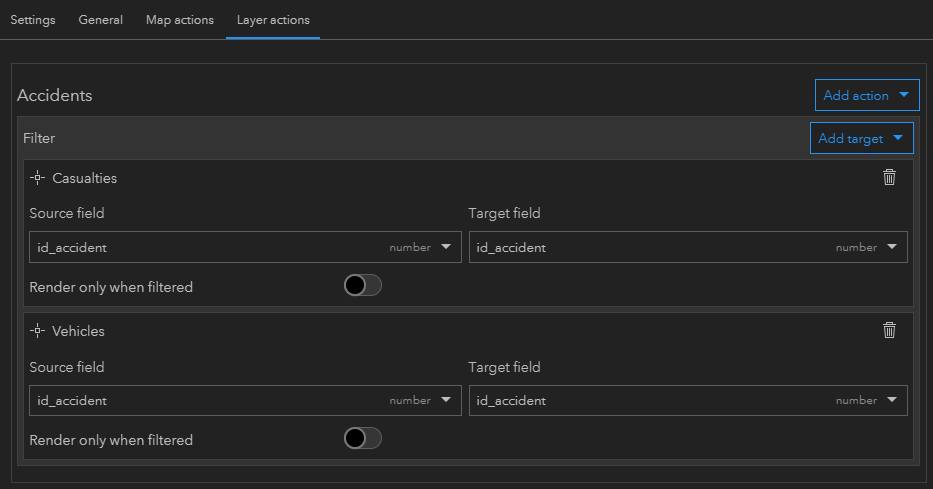Delete the Vehicles target with trash icon
933x489 pixels.
pos(889,331)
